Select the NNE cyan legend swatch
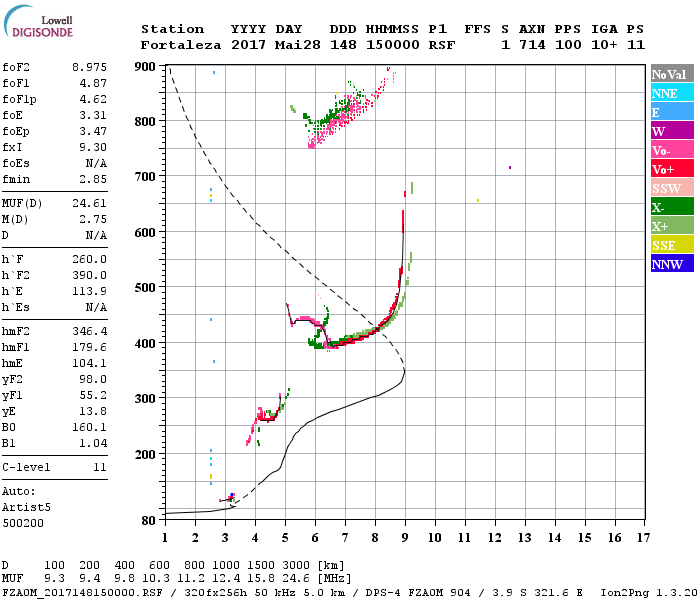This screenshot has height=600, width=700. [x=672, y=93]
